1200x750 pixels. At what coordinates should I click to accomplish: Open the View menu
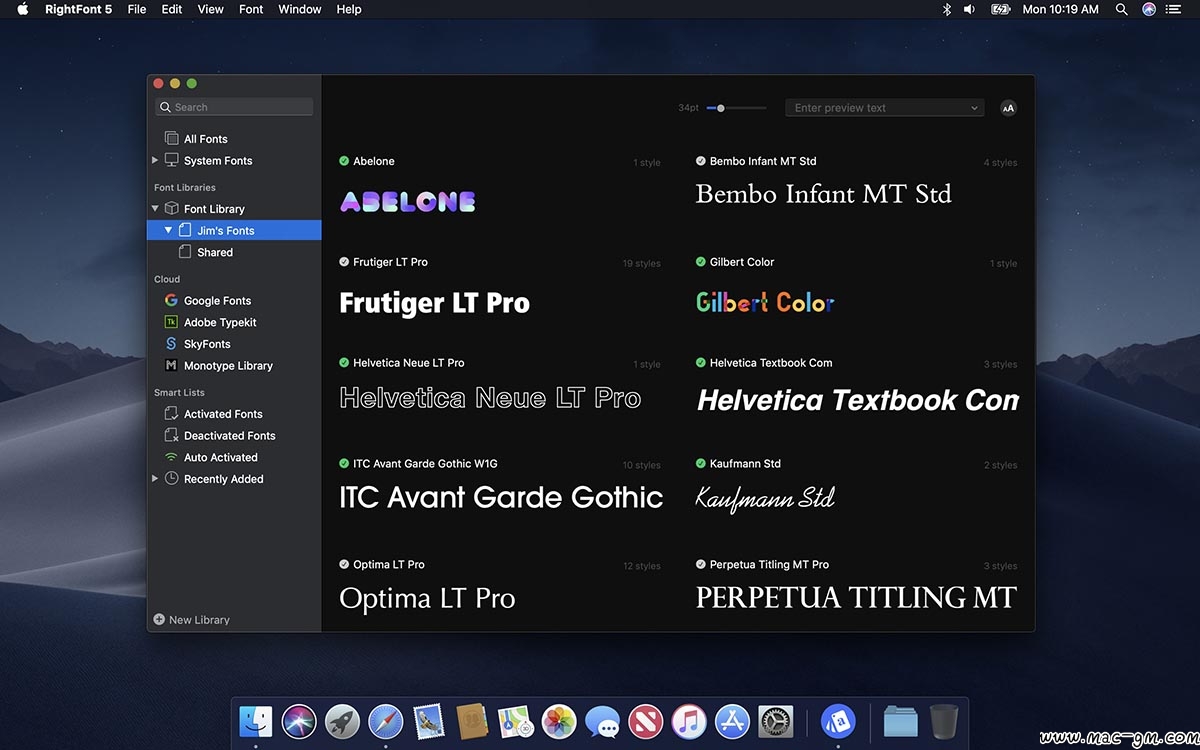211,9
